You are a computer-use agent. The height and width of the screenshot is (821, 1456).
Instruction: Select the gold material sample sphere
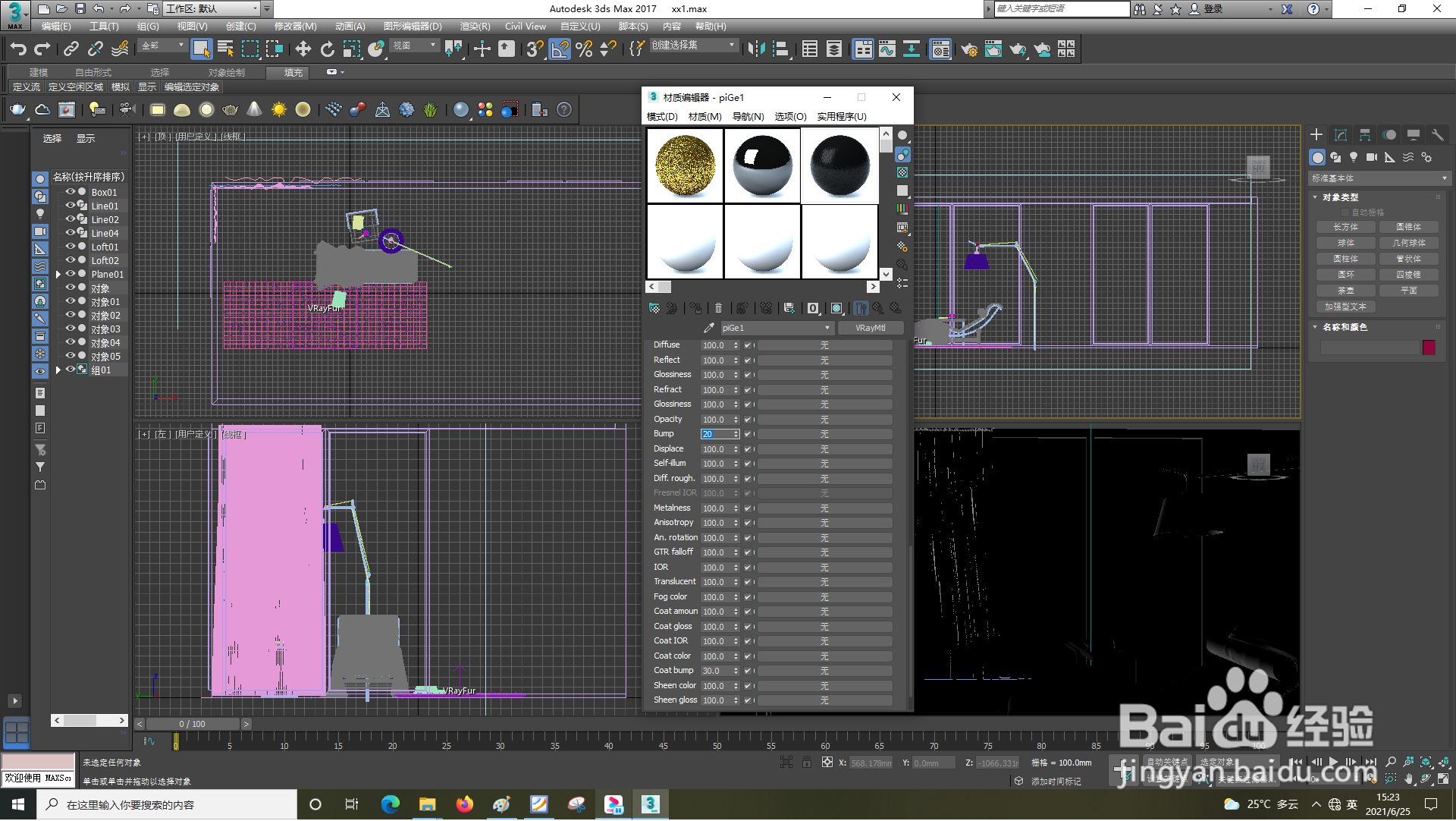coord(685,165)
